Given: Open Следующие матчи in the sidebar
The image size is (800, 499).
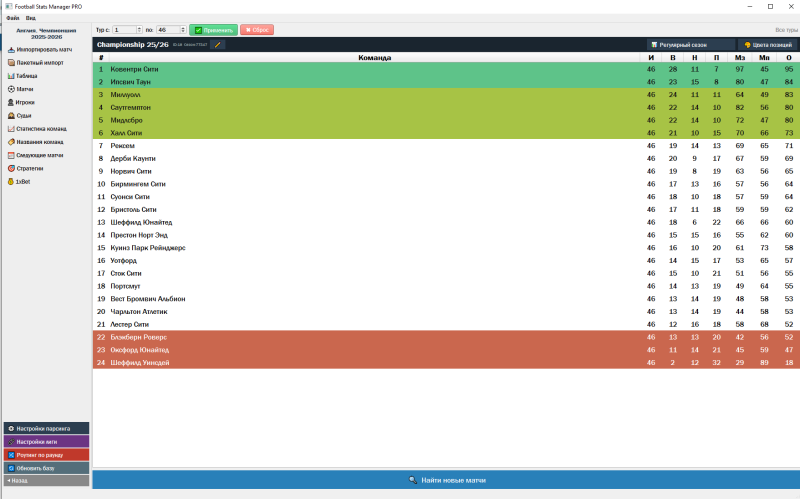Looking at the screenshot, I should click(x=36, y=156).
